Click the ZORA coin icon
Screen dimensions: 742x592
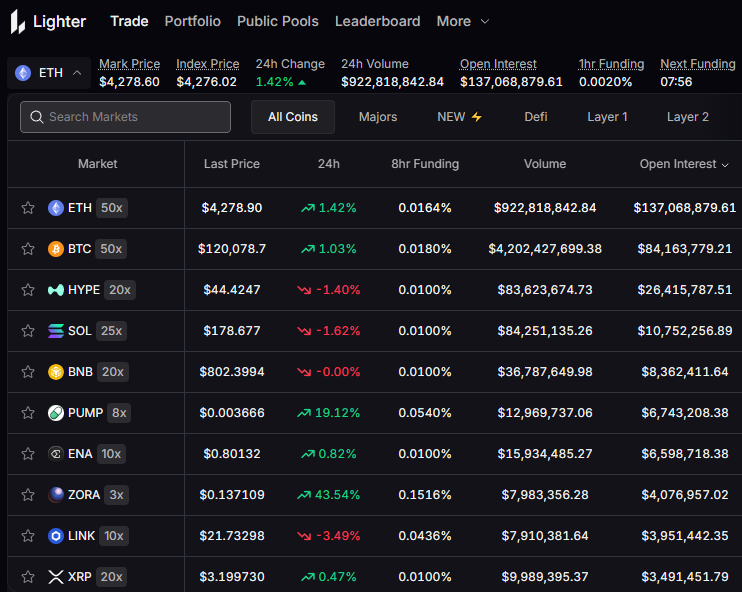[56, 495]
